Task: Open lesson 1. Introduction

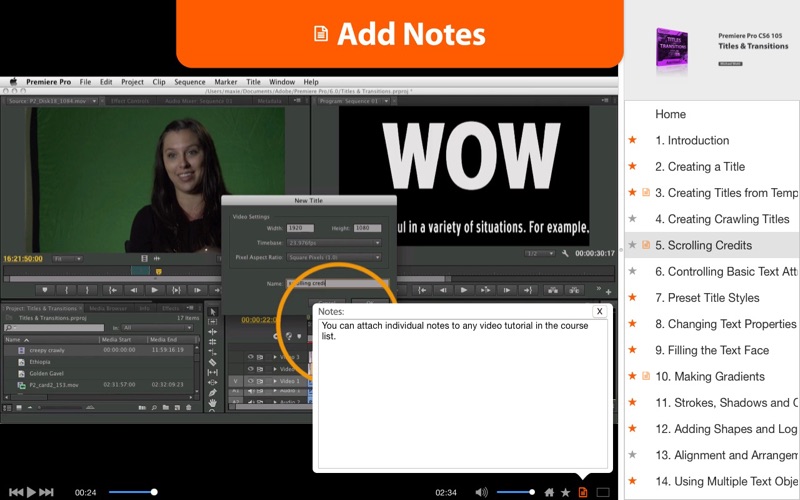Action: (692, 140)
